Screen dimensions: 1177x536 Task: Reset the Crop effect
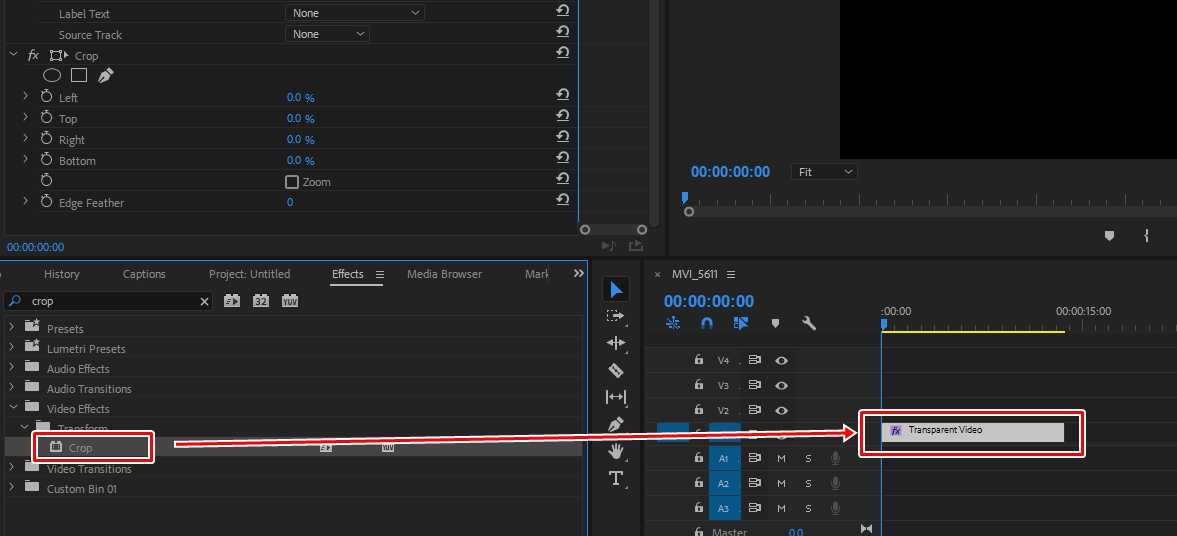(562, 53)
